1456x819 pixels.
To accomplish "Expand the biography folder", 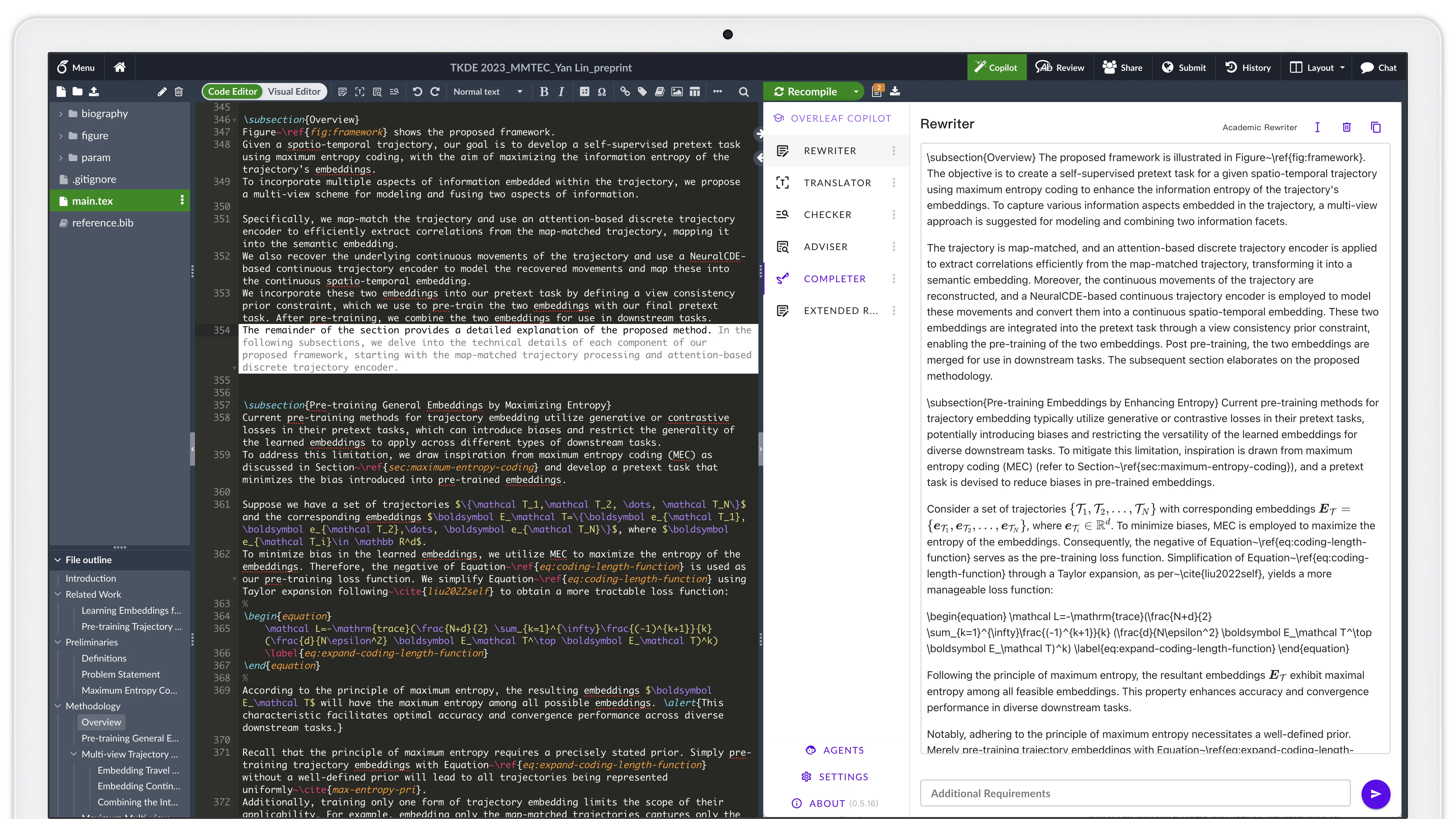I will pos(61,113).
